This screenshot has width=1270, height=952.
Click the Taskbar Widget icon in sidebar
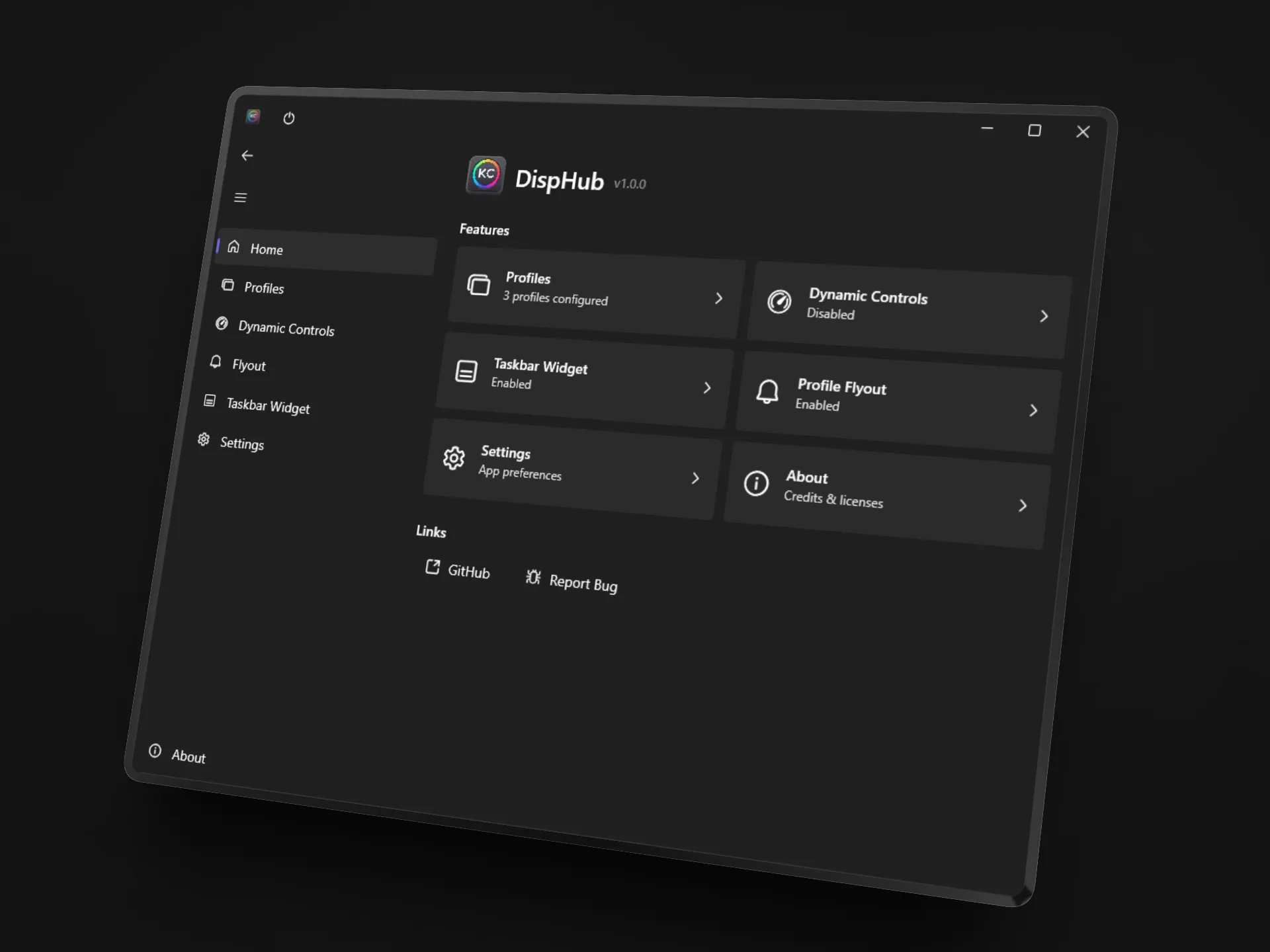click(x=210, y=401)
